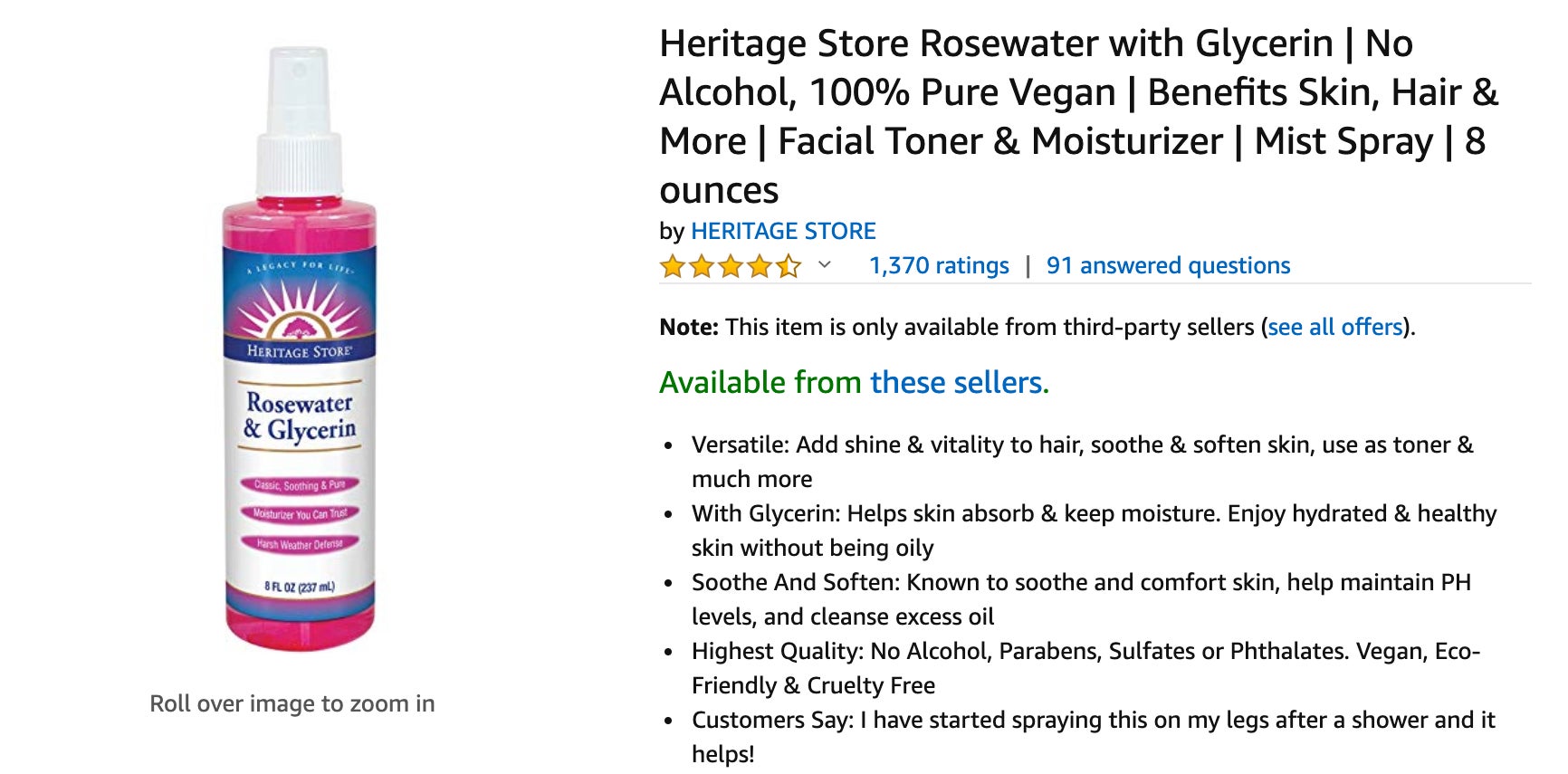Click the product title heading
The width and height of the screenshot is (1568, 774).
pos(1077,116)
